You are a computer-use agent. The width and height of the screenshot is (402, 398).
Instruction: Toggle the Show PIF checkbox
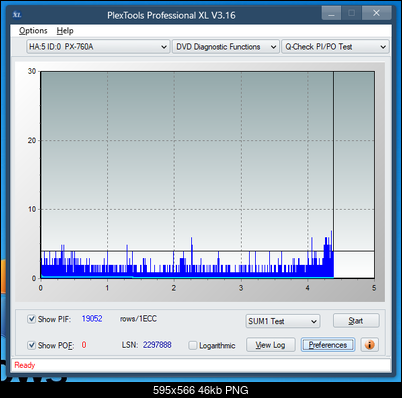[31, 319]
